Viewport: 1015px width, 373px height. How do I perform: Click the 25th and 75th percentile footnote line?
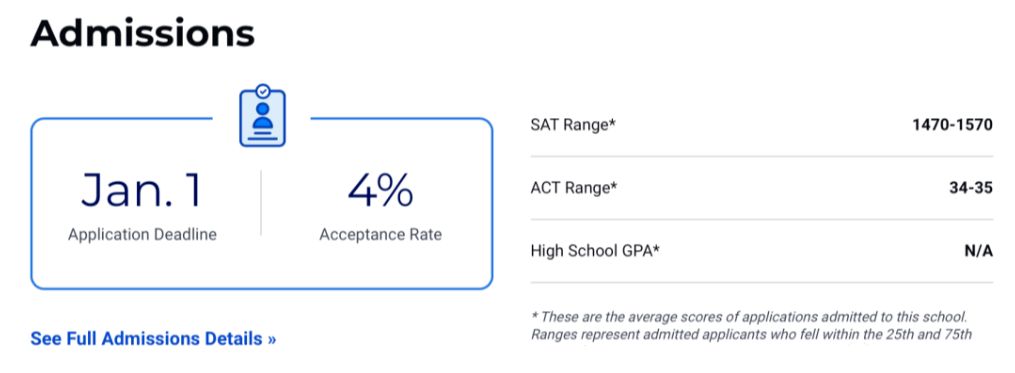pos(752,335)
